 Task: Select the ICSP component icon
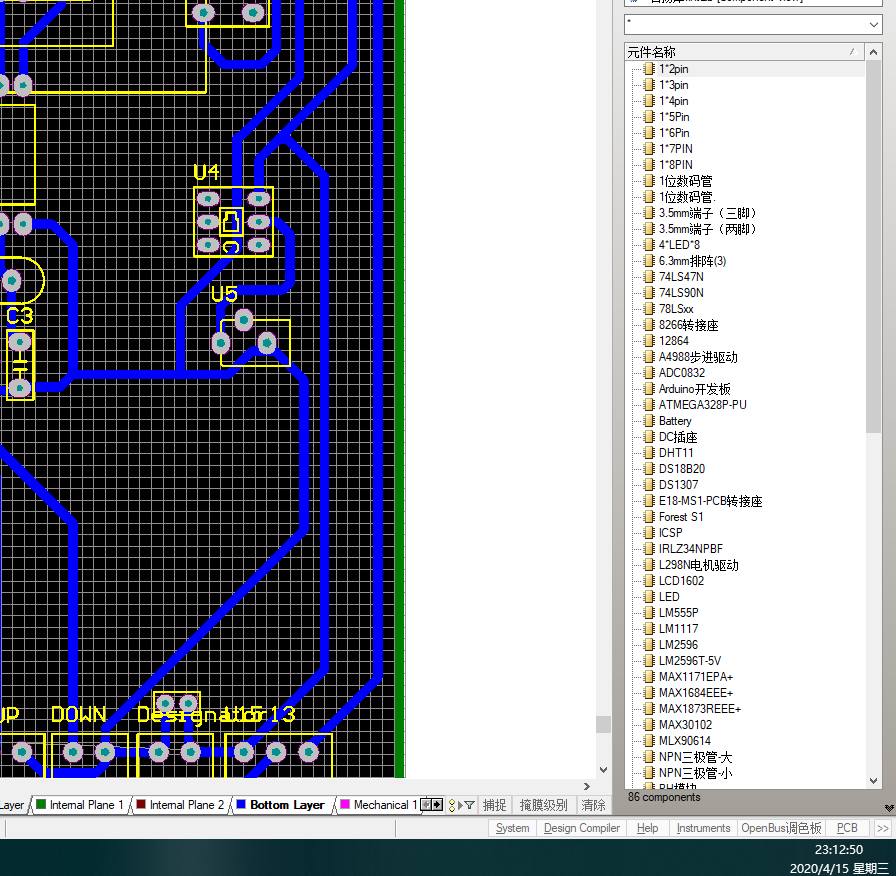tap(648, 533)
